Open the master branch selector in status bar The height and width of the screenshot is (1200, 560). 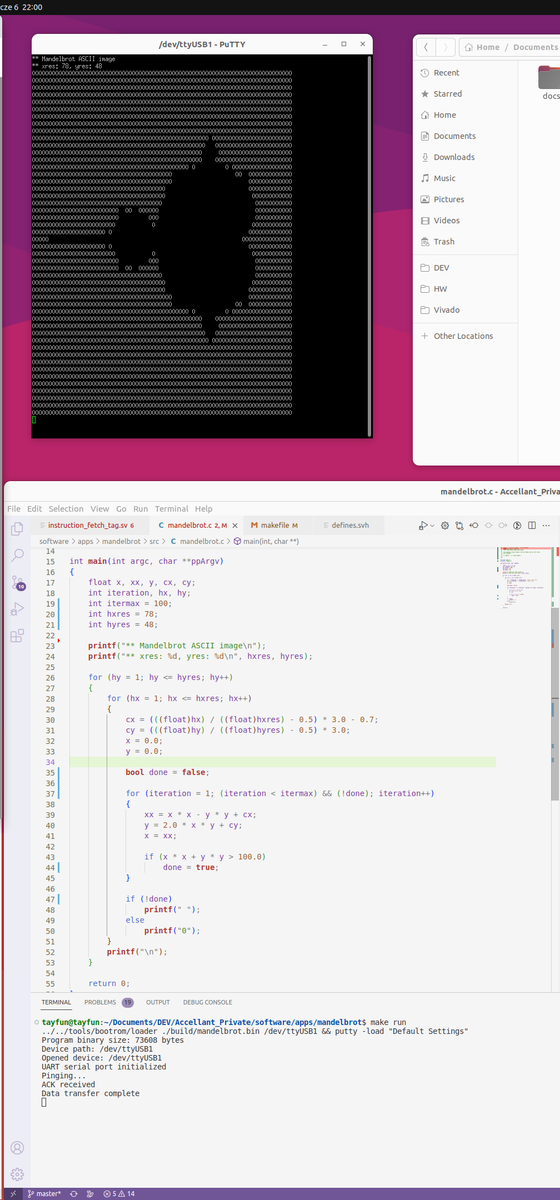(43, 1194)
